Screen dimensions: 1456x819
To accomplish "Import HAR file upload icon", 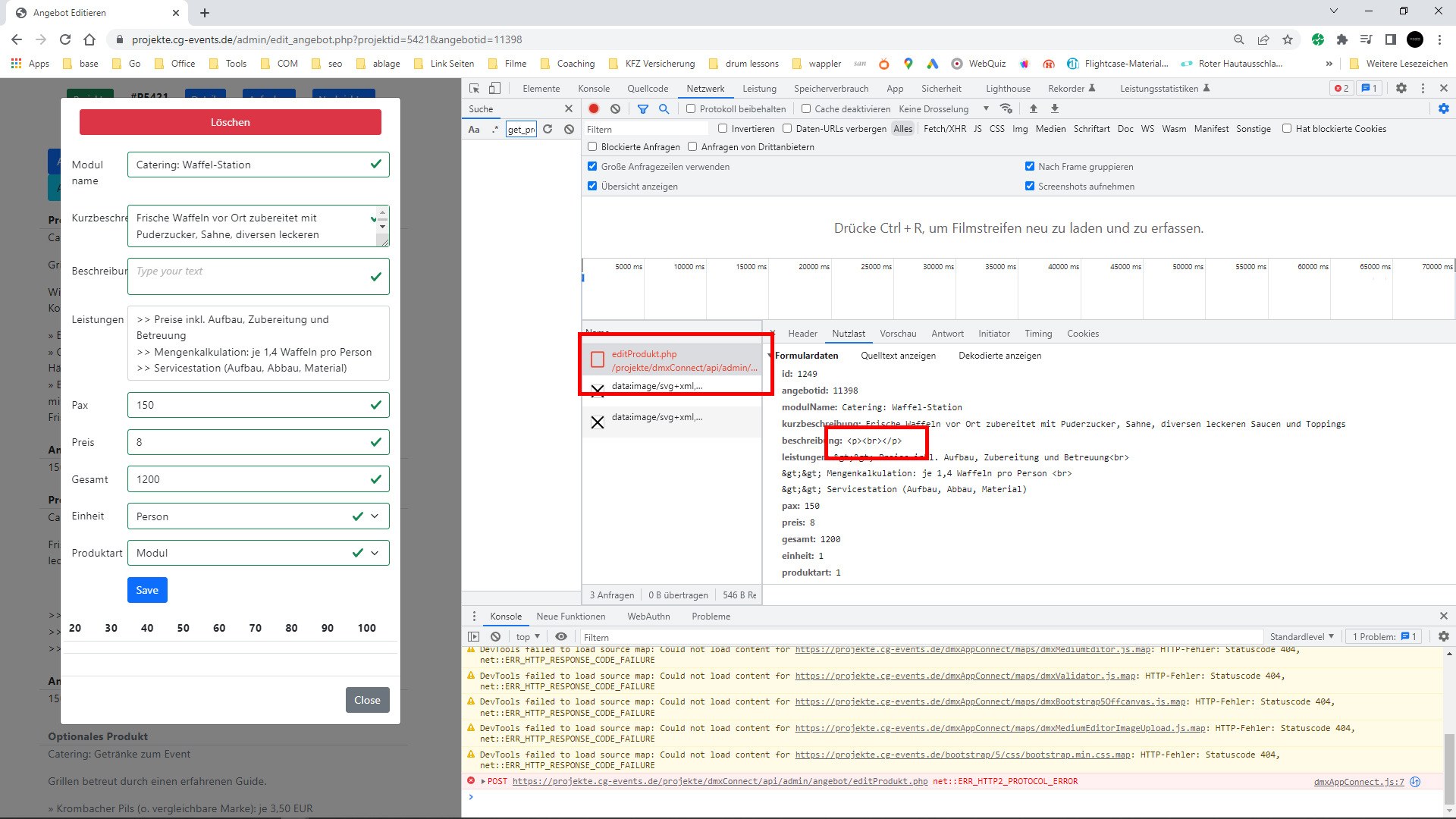I will [x=1033, y=109].
